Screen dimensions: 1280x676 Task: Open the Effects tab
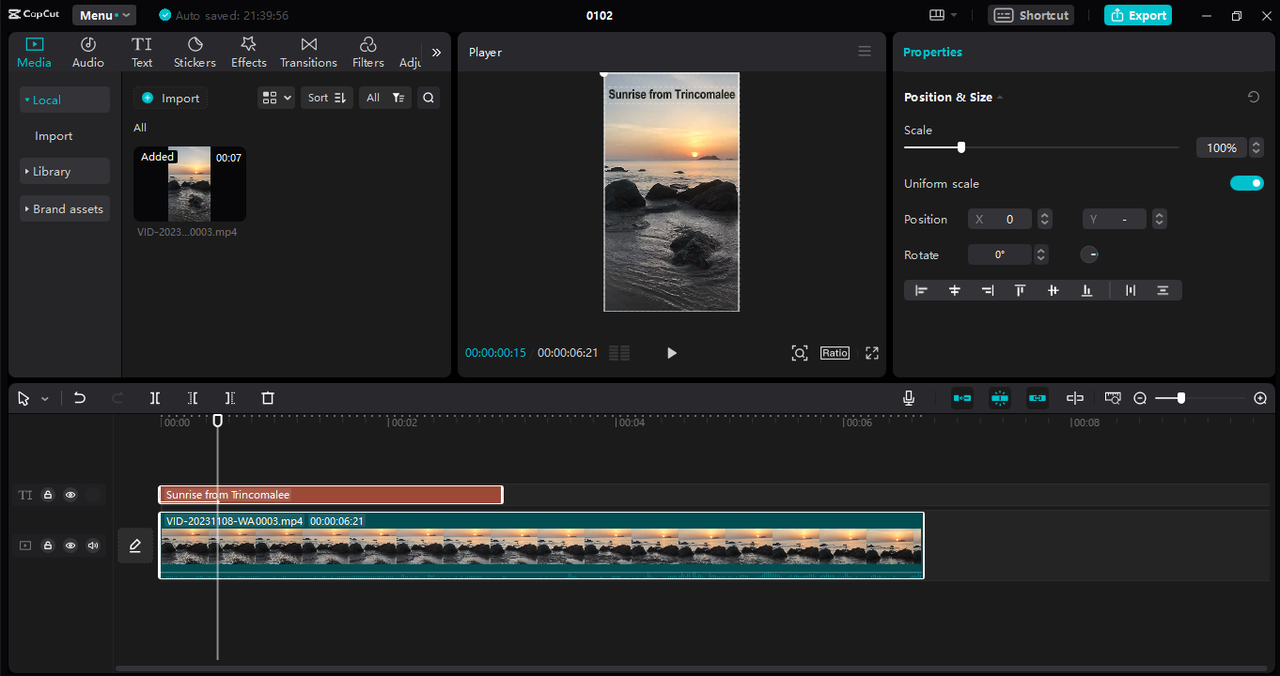click(249, 53)
